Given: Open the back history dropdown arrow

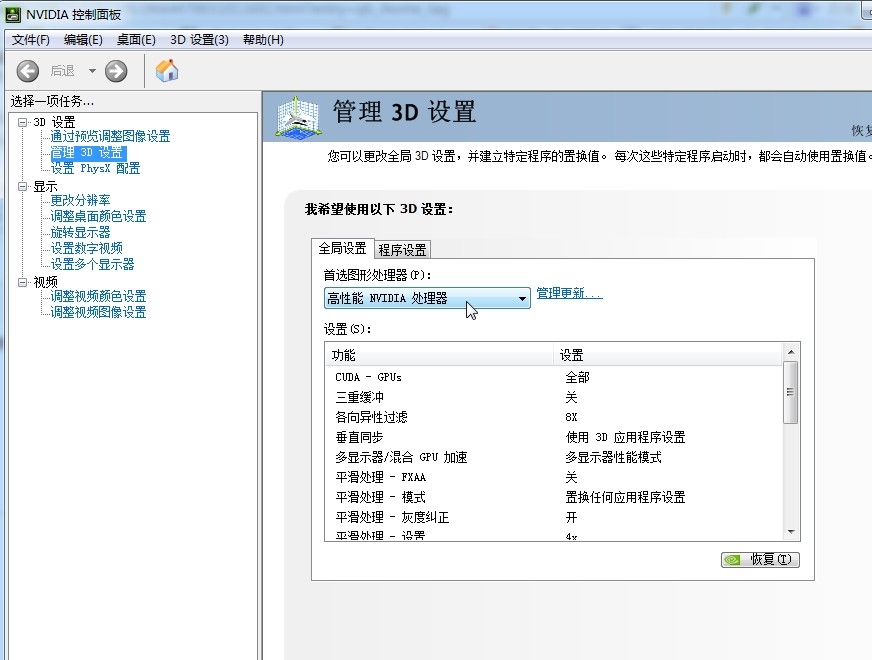Looking at the screenshot, I should pyautogui.click(x=92, y=71).
